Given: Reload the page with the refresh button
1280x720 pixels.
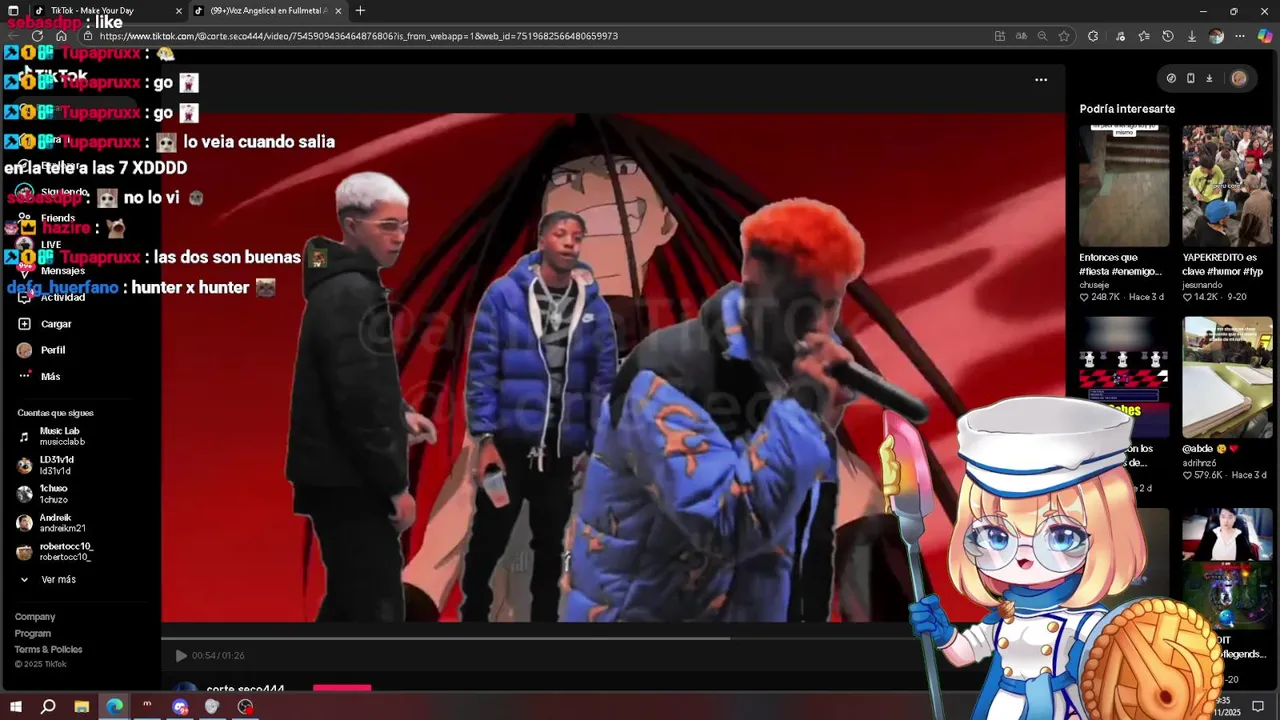Looking at the screenshot, I should pyautogui.click(x=37, y=36).
